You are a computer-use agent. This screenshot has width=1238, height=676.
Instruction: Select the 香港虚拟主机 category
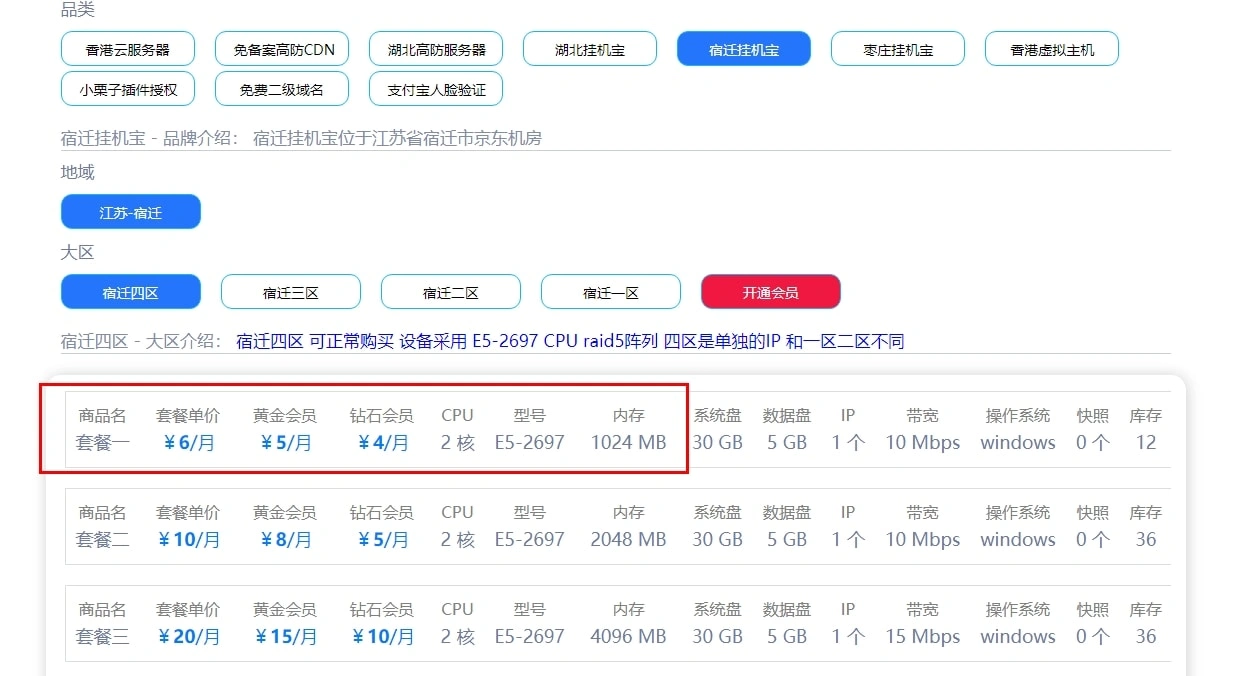pos(1051,49)
